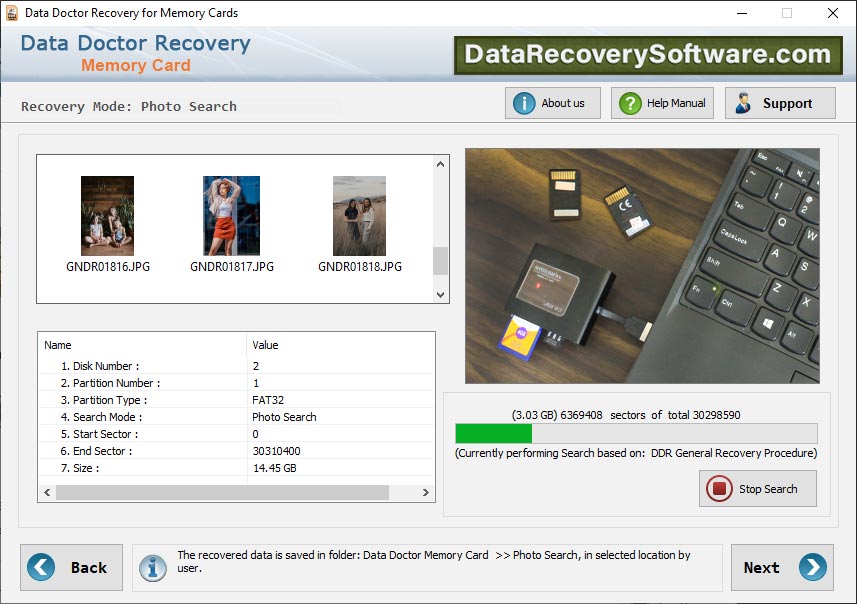Click the Data Doctor Recovery title bar icon
This screenshot has height=604, width=857.
[x=11, y=13]
